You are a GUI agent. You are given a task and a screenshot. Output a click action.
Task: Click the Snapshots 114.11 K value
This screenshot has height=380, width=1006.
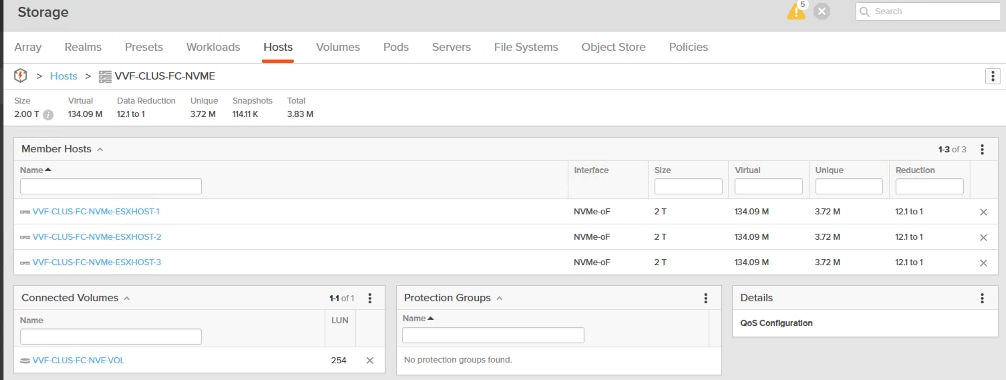[x=246, y=115]
